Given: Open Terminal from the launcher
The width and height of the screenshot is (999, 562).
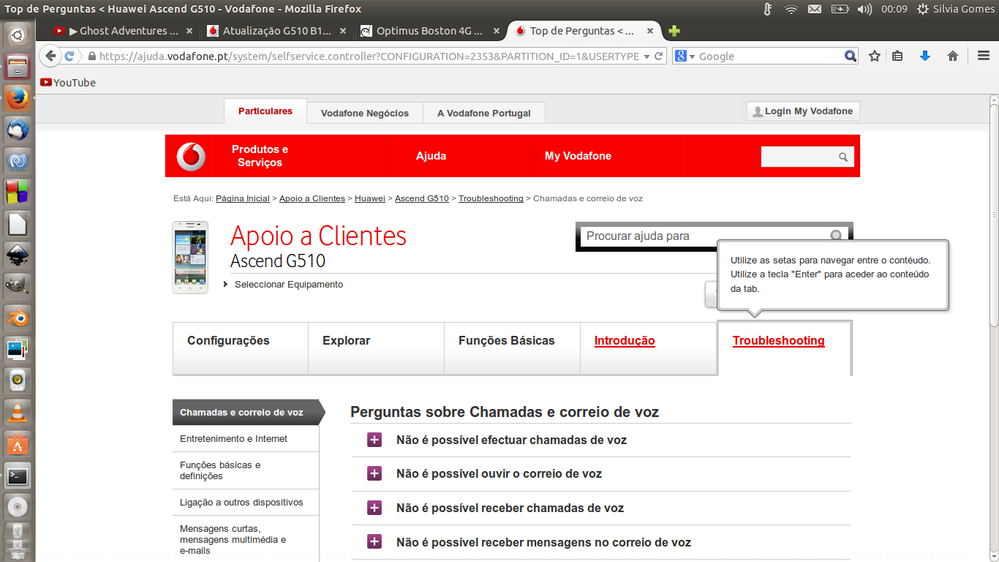Looking at the screenshot, I should click(17, 475).
